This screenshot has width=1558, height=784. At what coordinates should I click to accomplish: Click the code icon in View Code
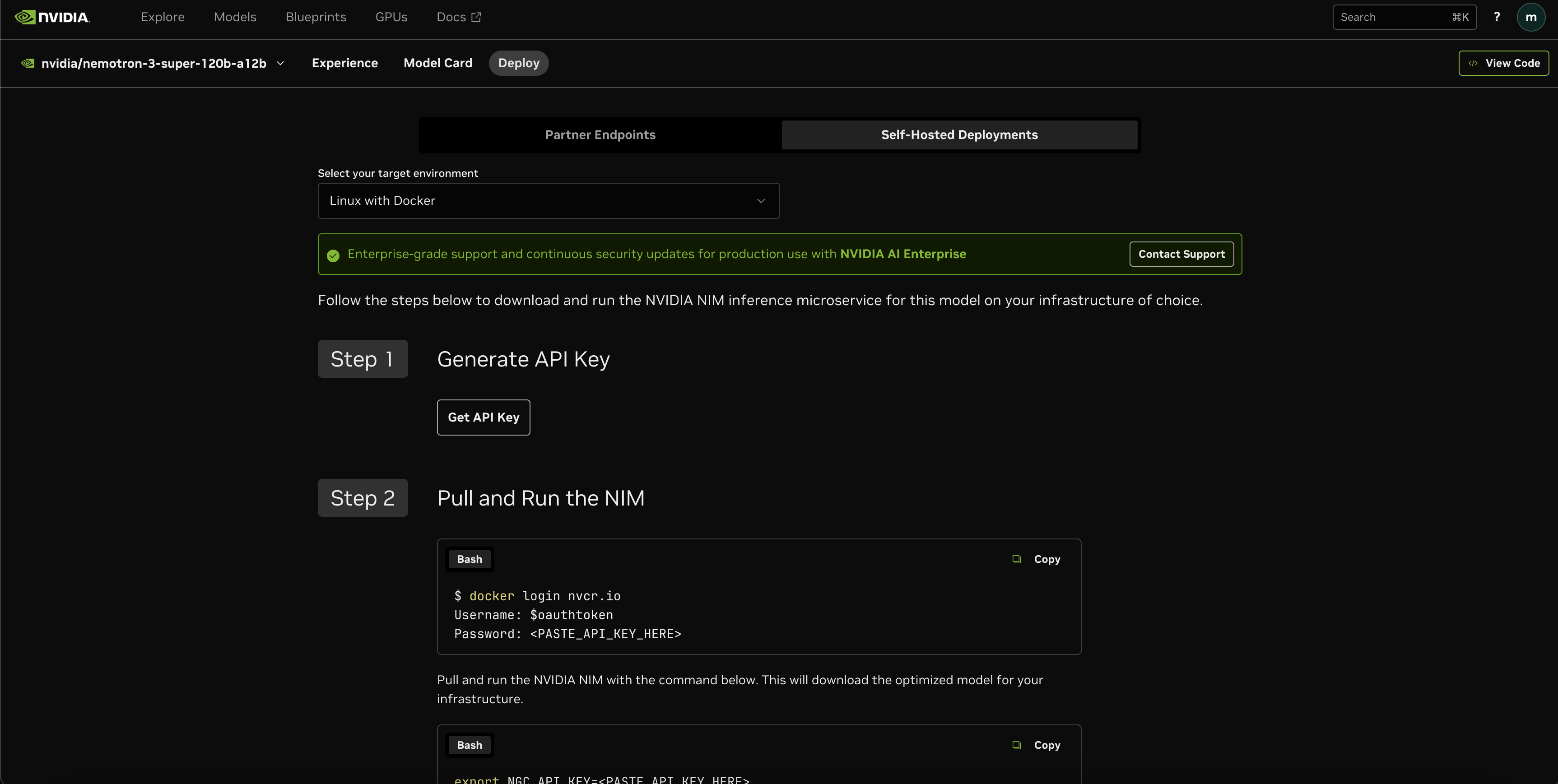[x=1473, y=63]
